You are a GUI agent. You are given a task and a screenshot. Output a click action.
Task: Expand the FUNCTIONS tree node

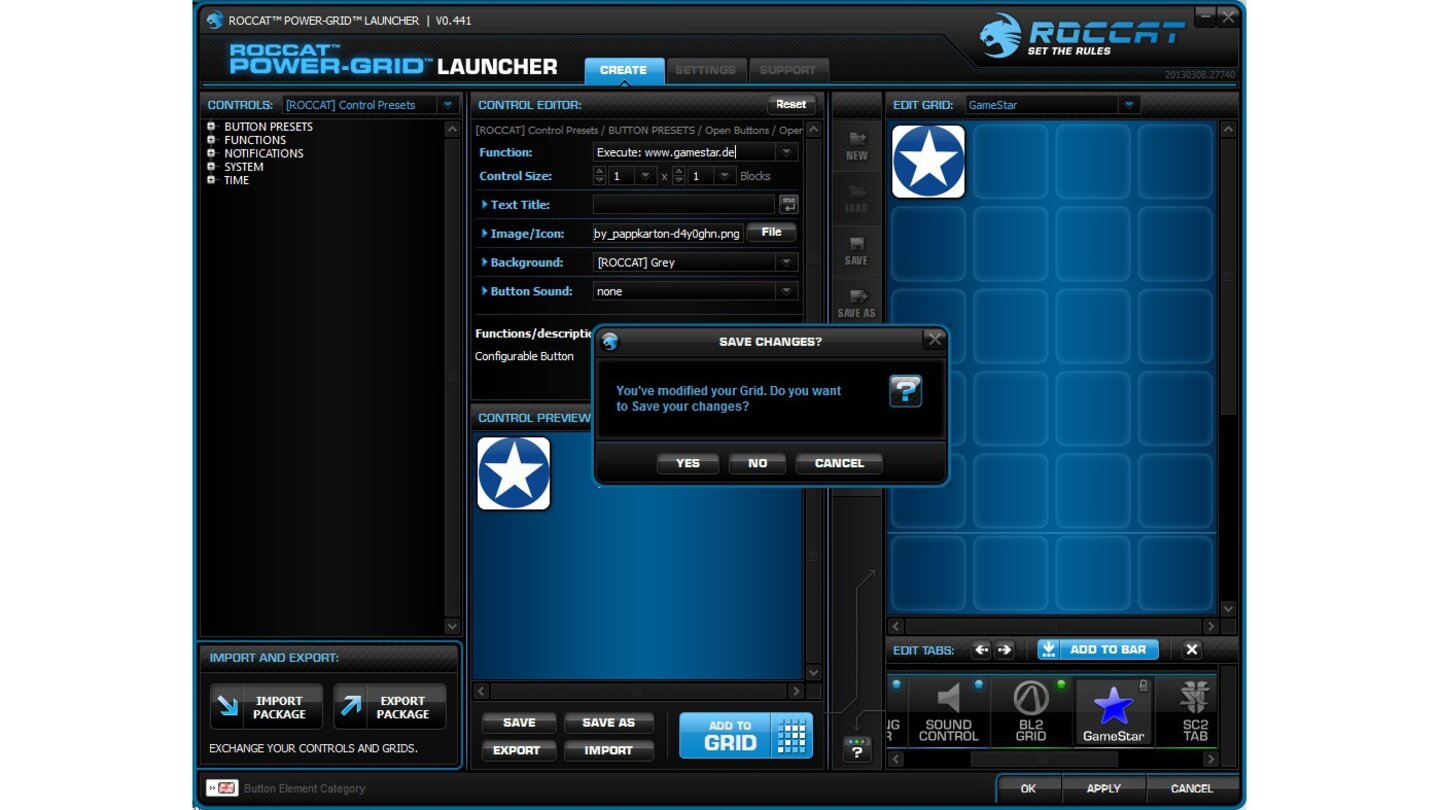[x=211, y=140]
